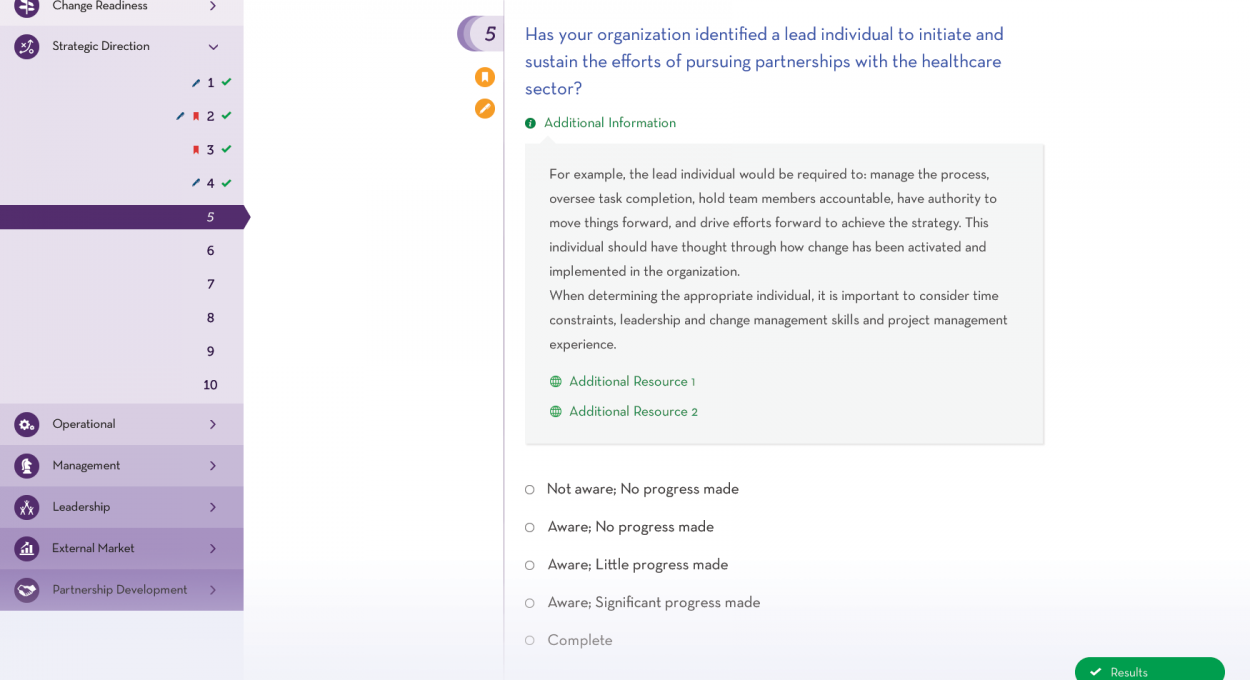Click the orange pencil note icon

[485, 109]
